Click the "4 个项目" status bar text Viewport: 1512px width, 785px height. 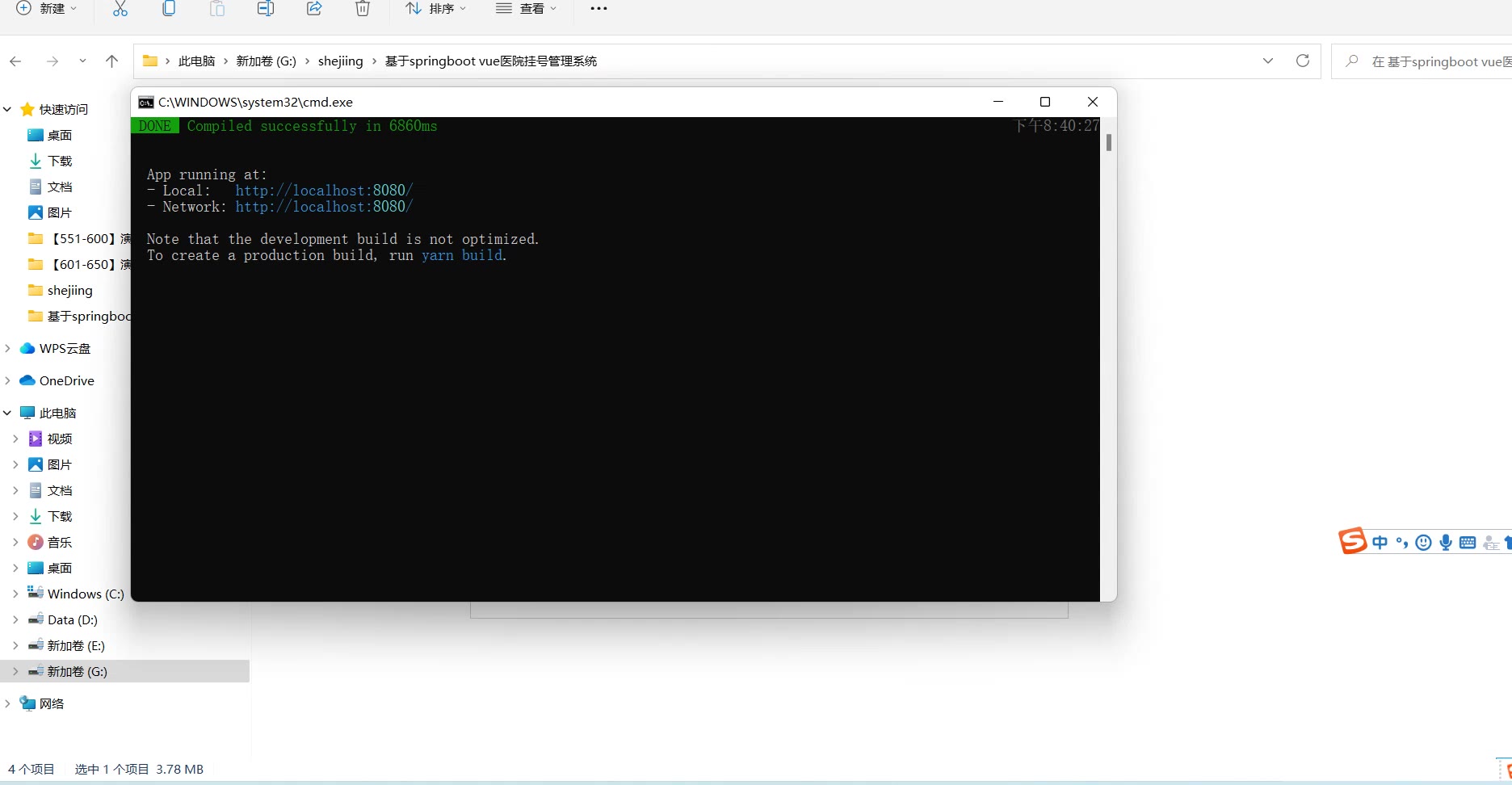(x=31, y=770)
